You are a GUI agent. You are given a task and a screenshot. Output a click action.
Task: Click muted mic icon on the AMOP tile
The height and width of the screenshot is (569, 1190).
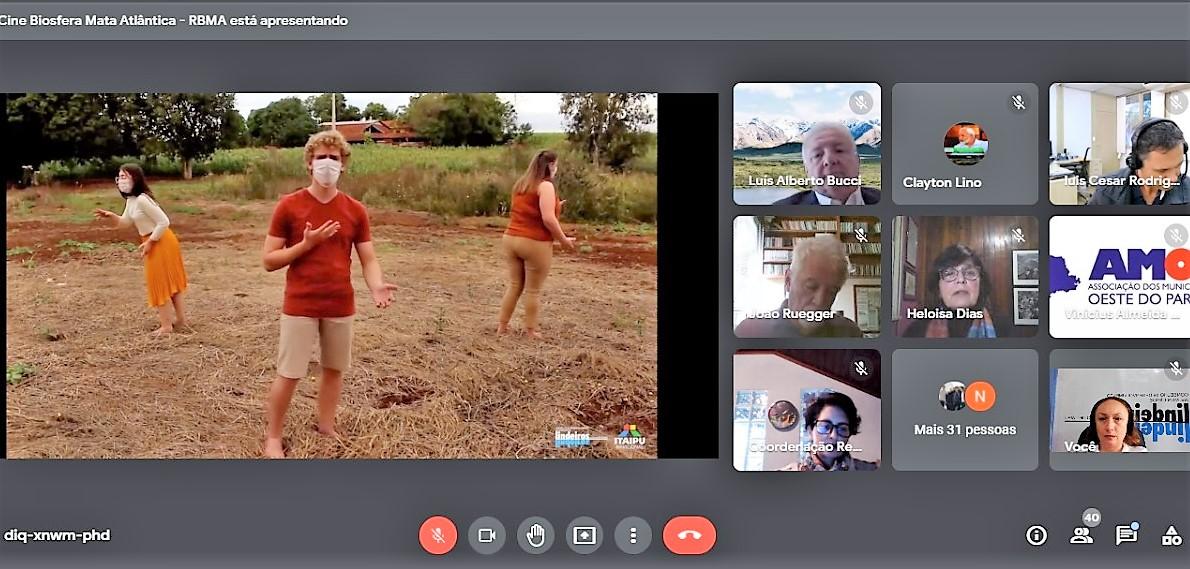tap(1176, 235)
